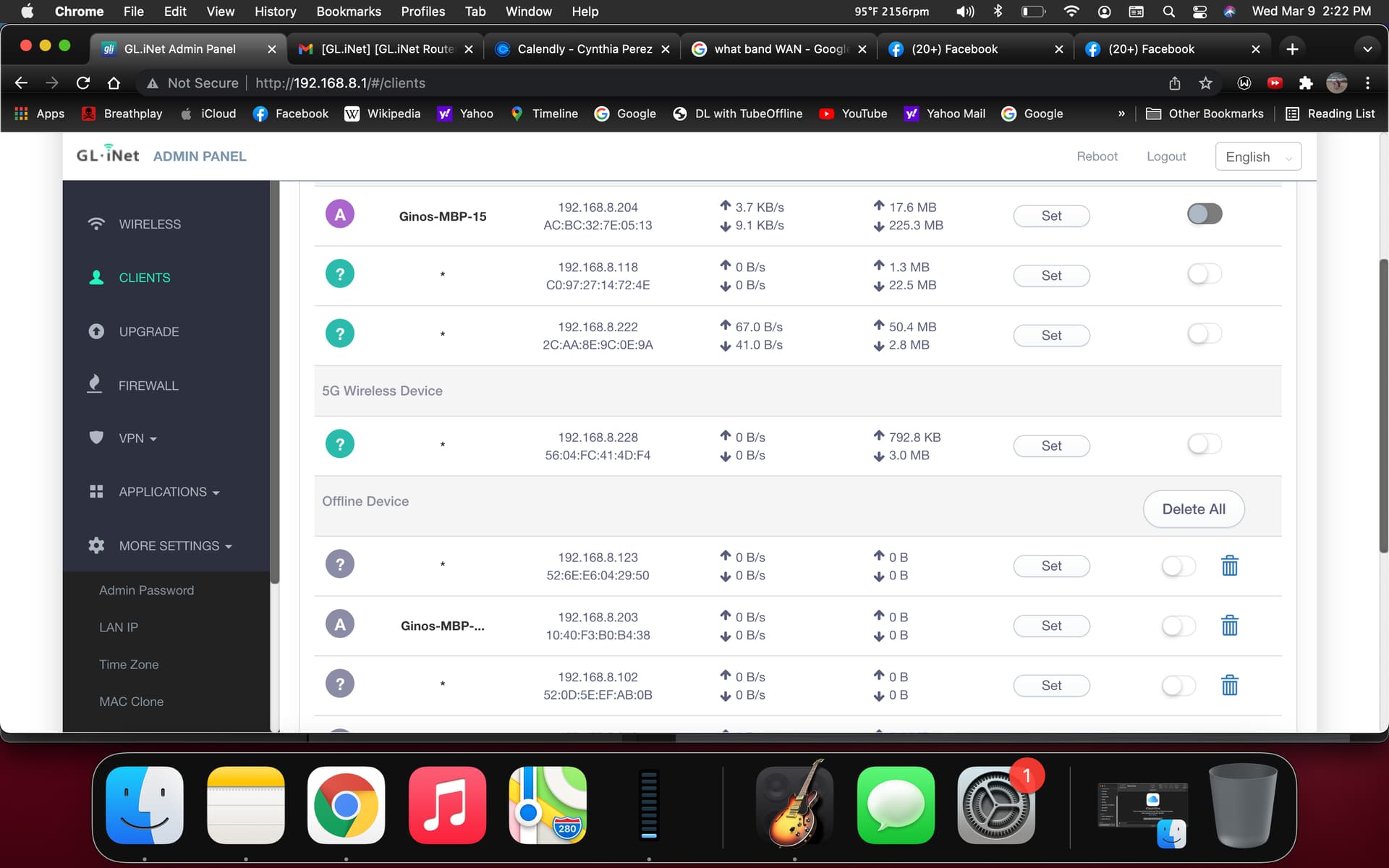1389x868 pixels.
Task: Click the Delete All button
Action: coord(1193,509)
